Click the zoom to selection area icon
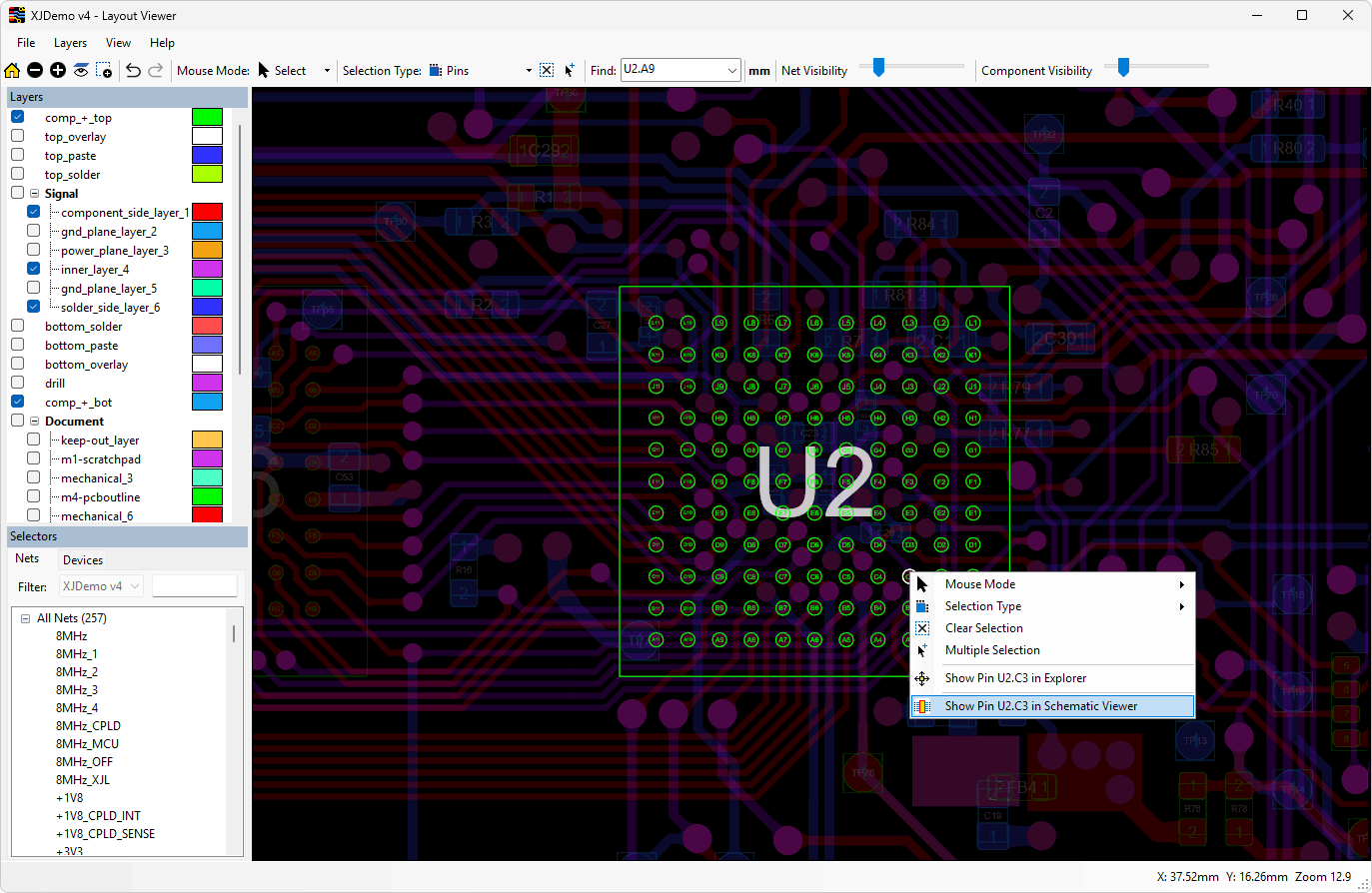Screen dimensions: 1372x893 104,70
